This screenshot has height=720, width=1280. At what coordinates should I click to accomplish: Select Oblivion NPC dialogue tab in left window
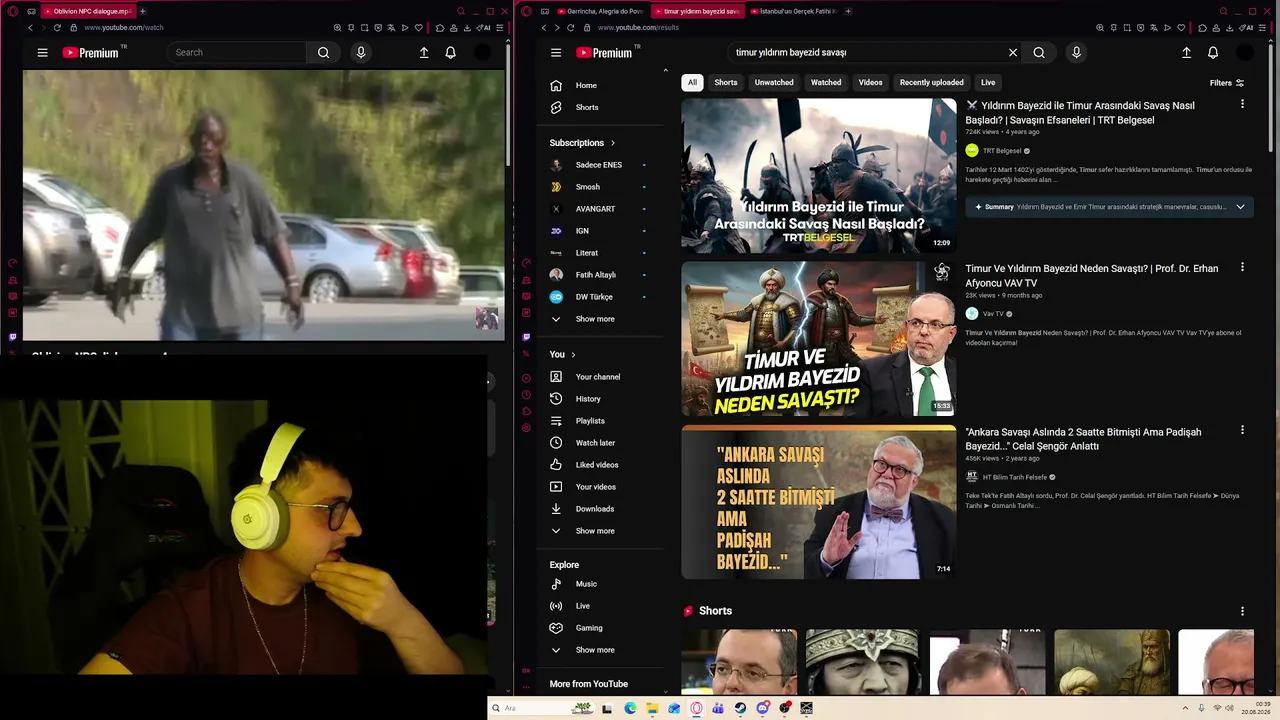pyautogui.click(x=87, y=11)
